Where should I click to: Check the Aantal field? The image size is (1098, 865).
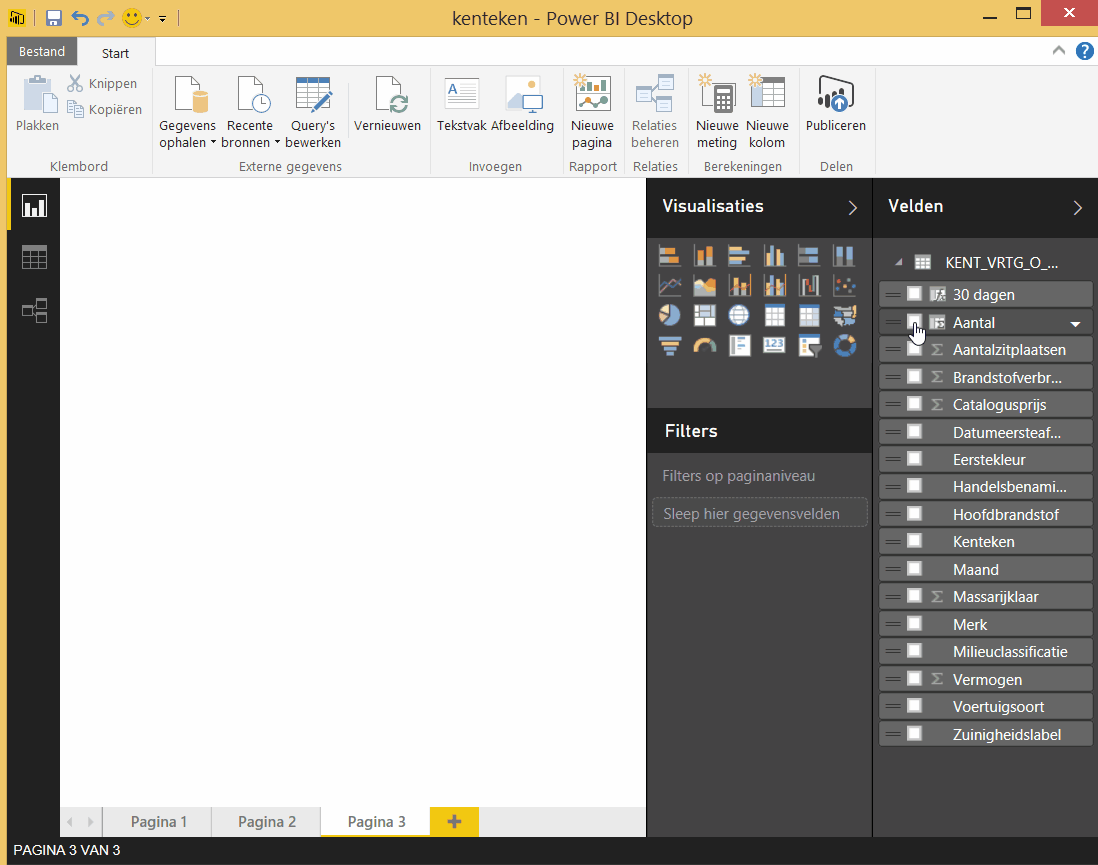914,322
